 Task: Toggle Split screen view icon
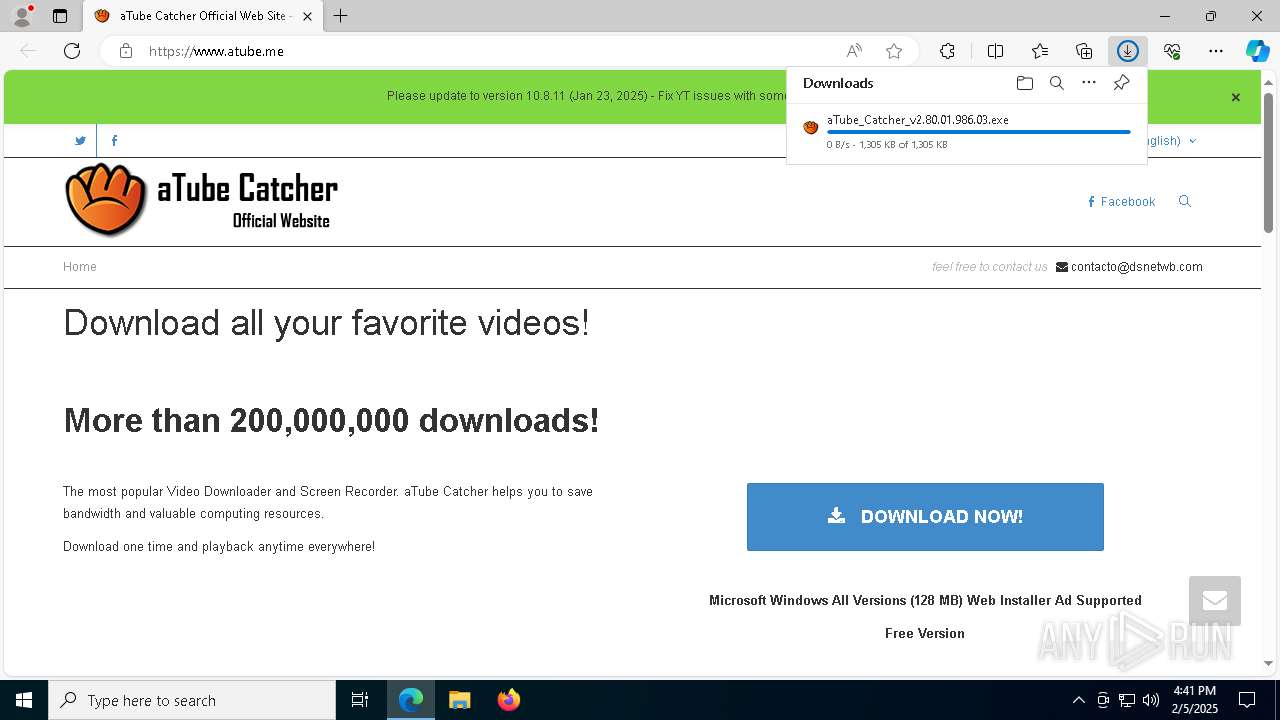click(x=996, y=51)
